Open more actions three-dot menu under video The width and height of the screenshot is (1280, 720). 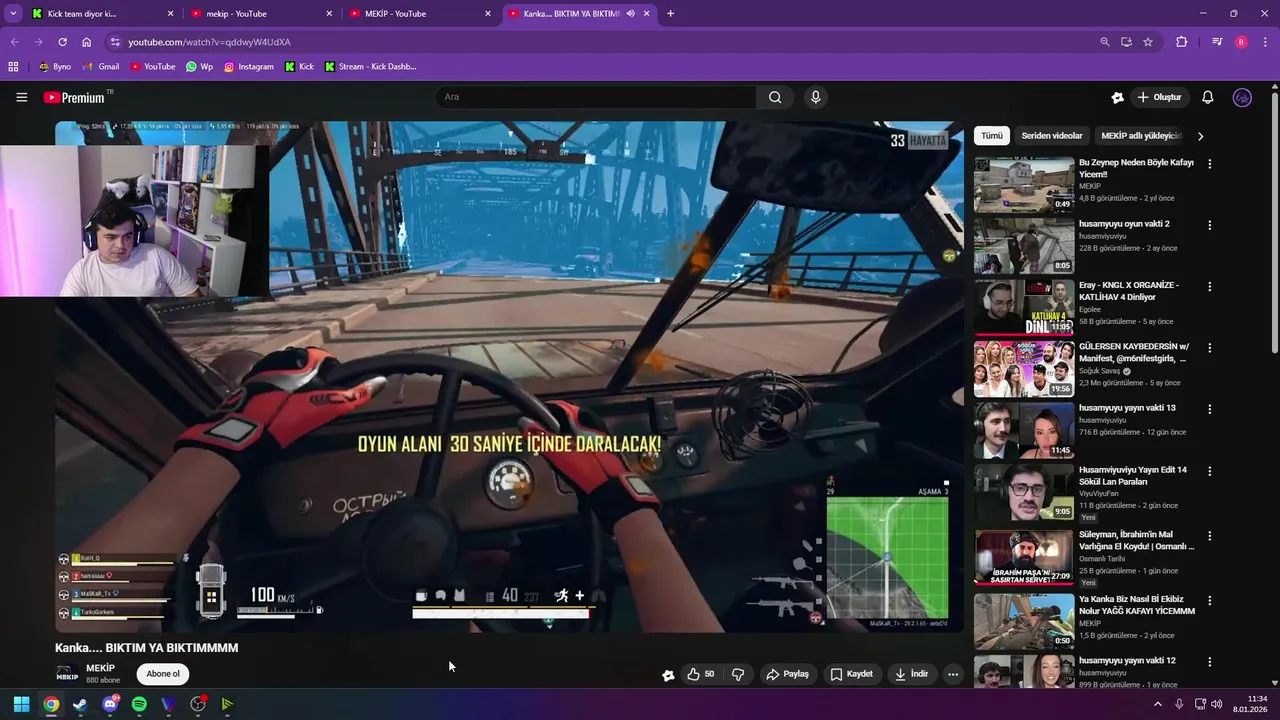[x=953, y=674]
